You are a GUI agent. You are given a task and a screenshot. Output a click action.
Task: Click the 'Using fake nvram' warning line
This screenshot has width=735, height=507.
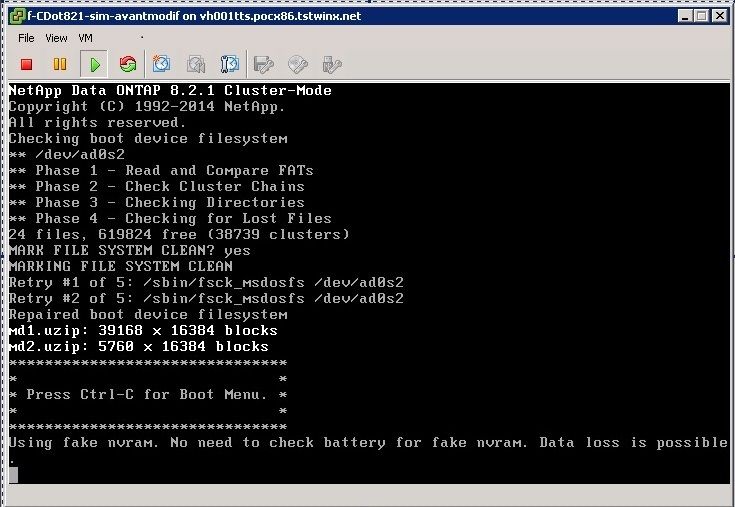pos(368,443)
